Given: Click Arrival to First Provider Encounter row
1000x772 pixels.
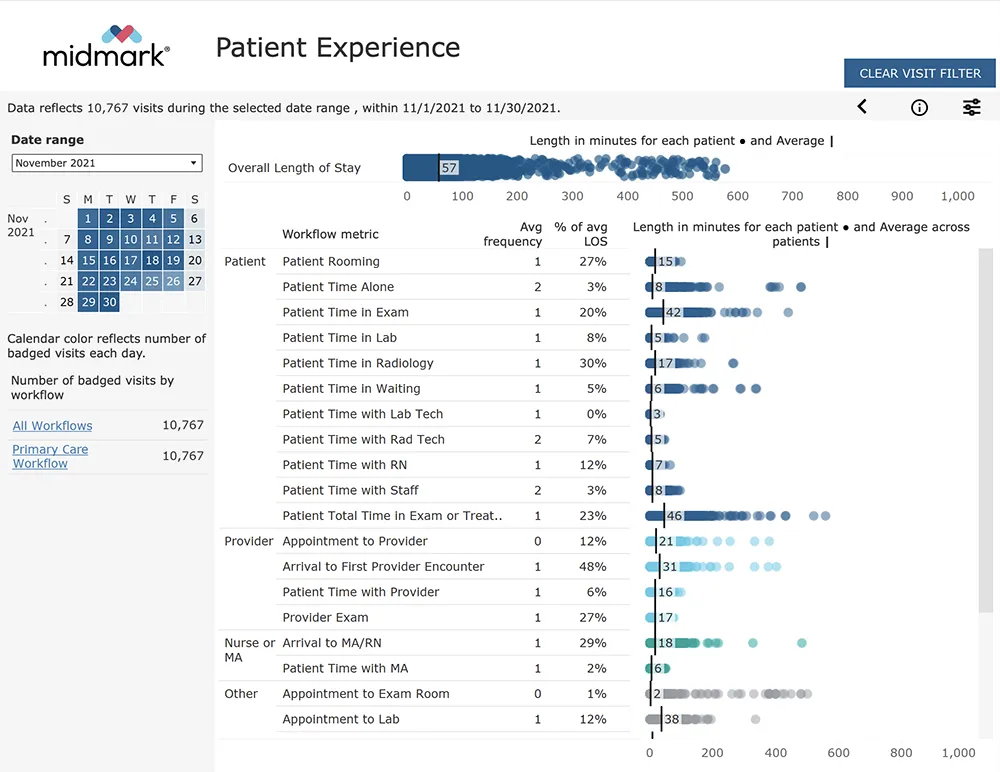Looking at the screenshot, I should [x=383, y=567].
